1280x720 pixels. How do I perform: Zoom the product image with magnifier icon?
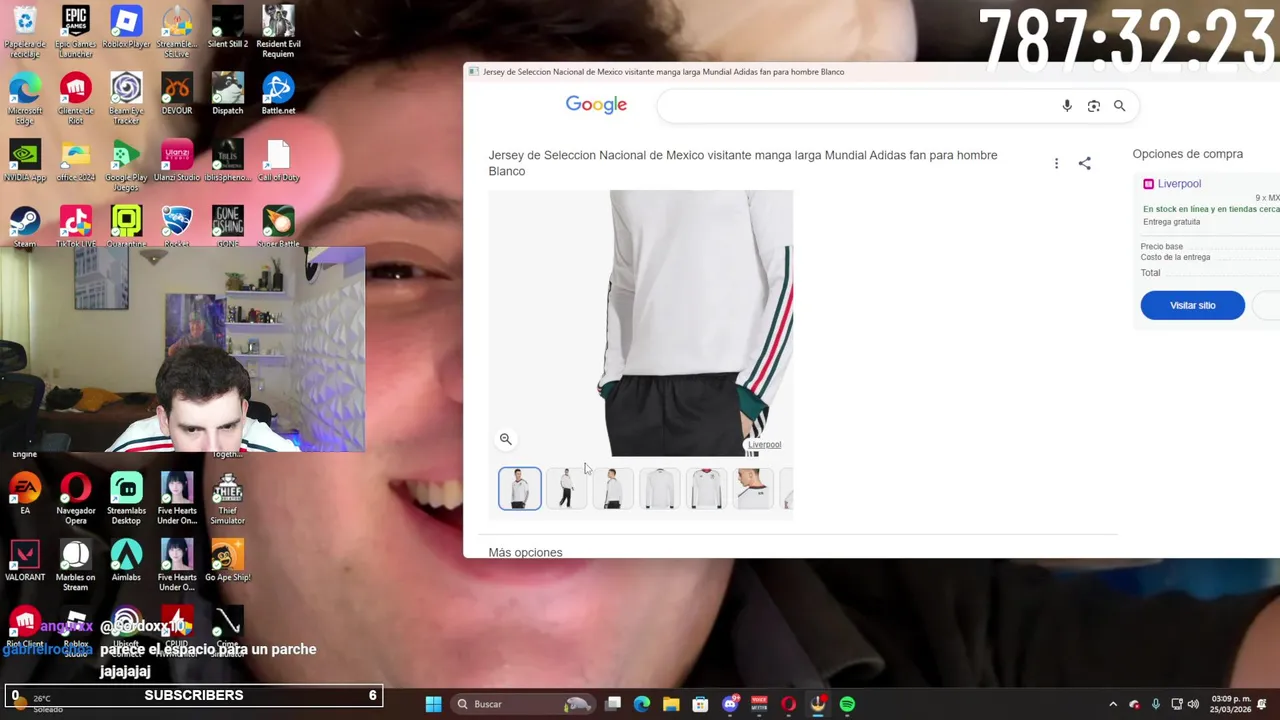tap(506, 439)
